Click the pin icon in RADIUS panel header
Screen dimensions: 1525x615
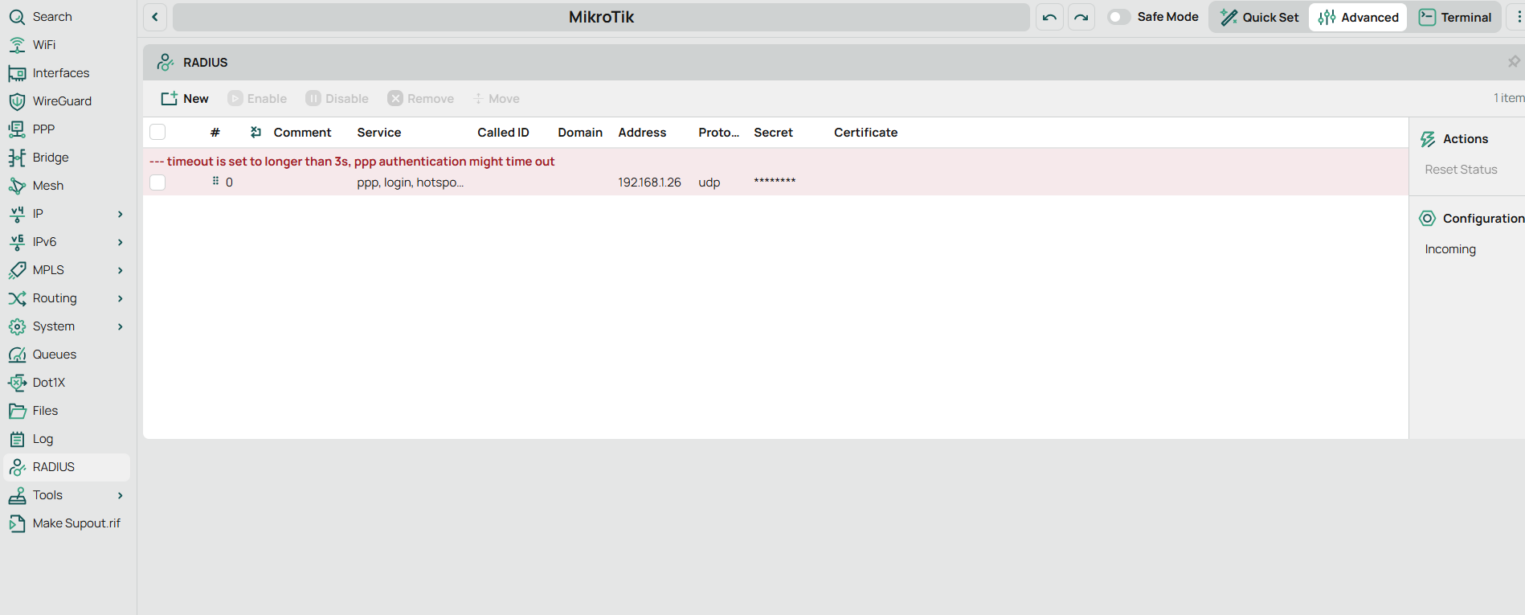(x=1513, y=62)
